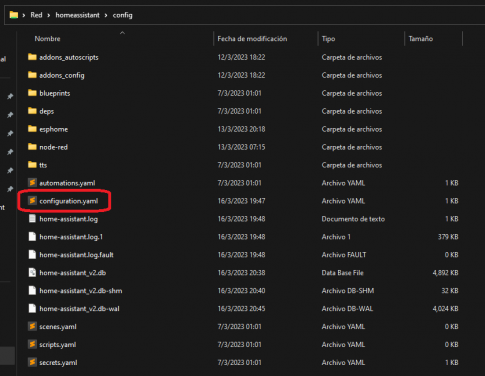
Task: Click the esphome folder icon
Action: coord(32,129)
